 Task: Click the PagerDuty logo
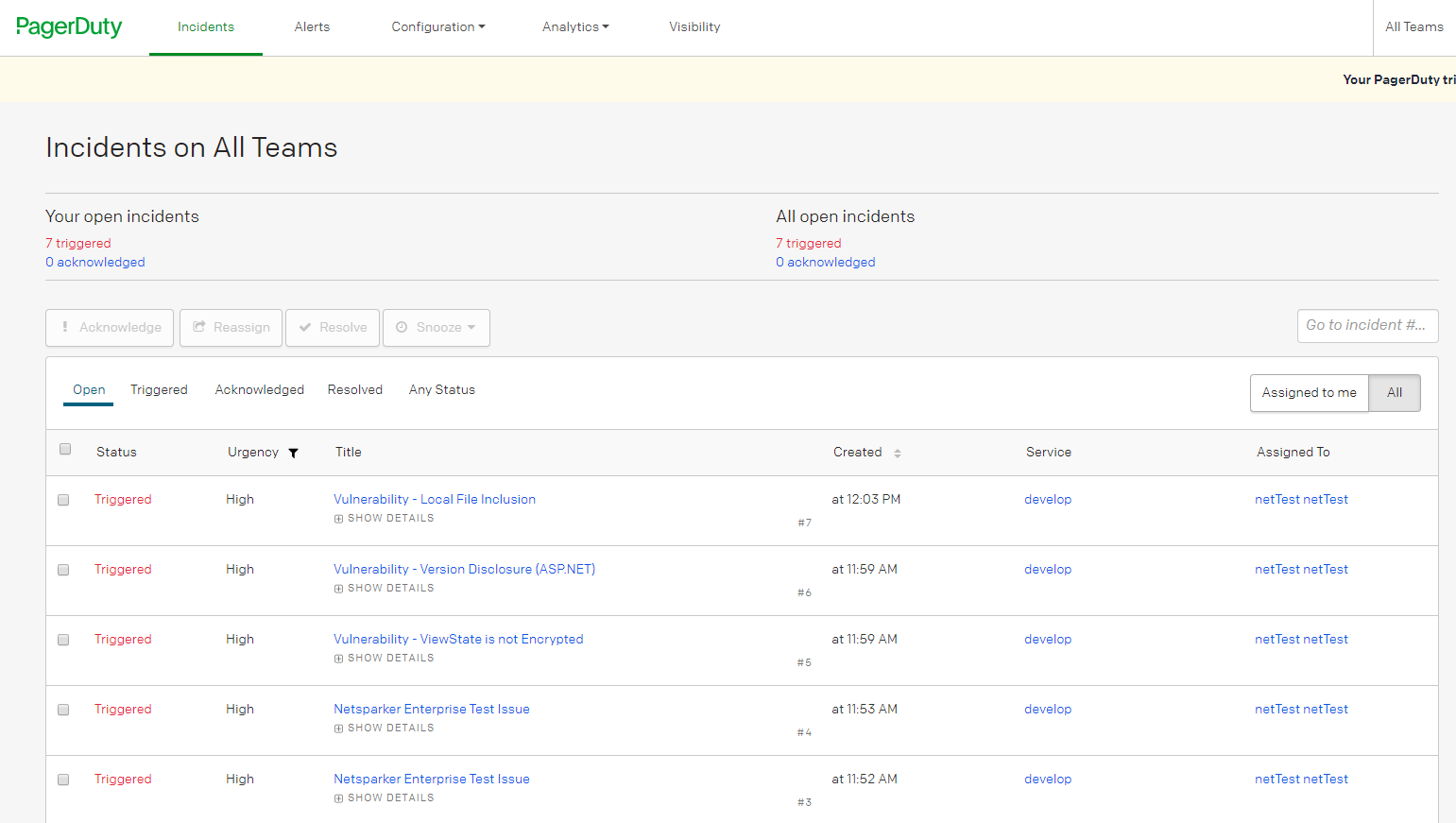coord(68,26)
